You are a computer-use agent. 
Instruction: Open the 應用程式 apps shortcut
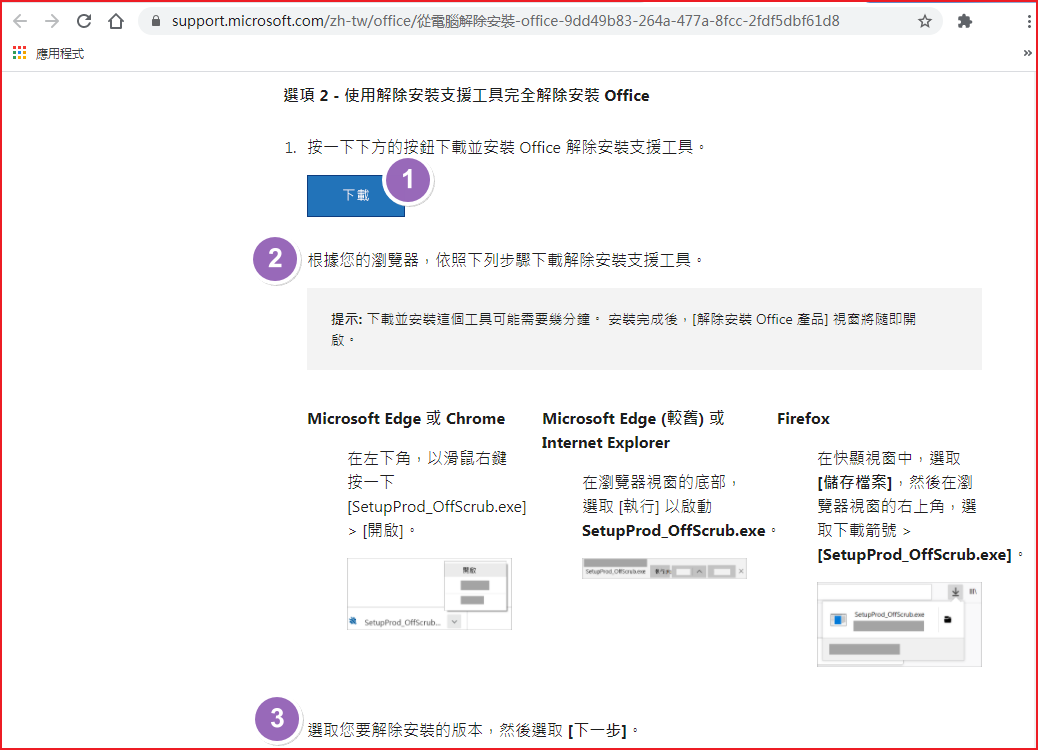[48, 54]
